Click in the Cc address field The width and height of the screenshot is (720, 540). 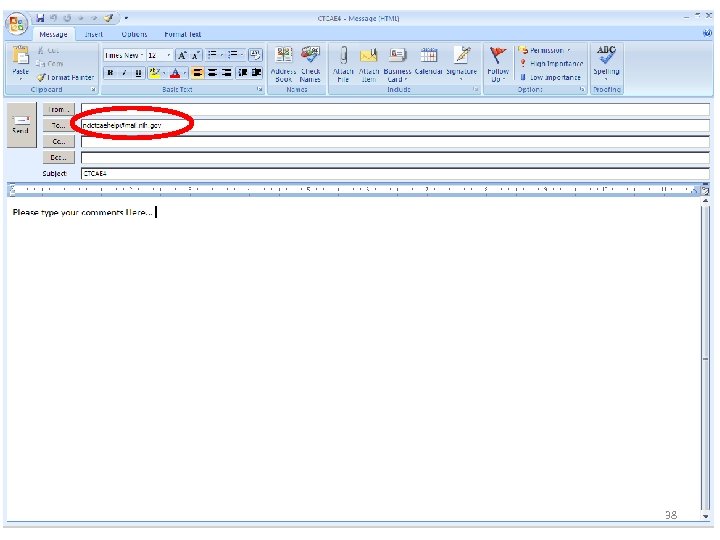[x=395, y=141]
